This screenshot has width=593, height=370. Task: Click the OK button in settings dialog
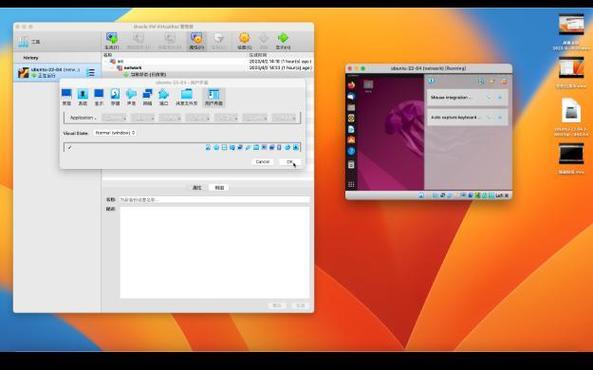[290, 162]
